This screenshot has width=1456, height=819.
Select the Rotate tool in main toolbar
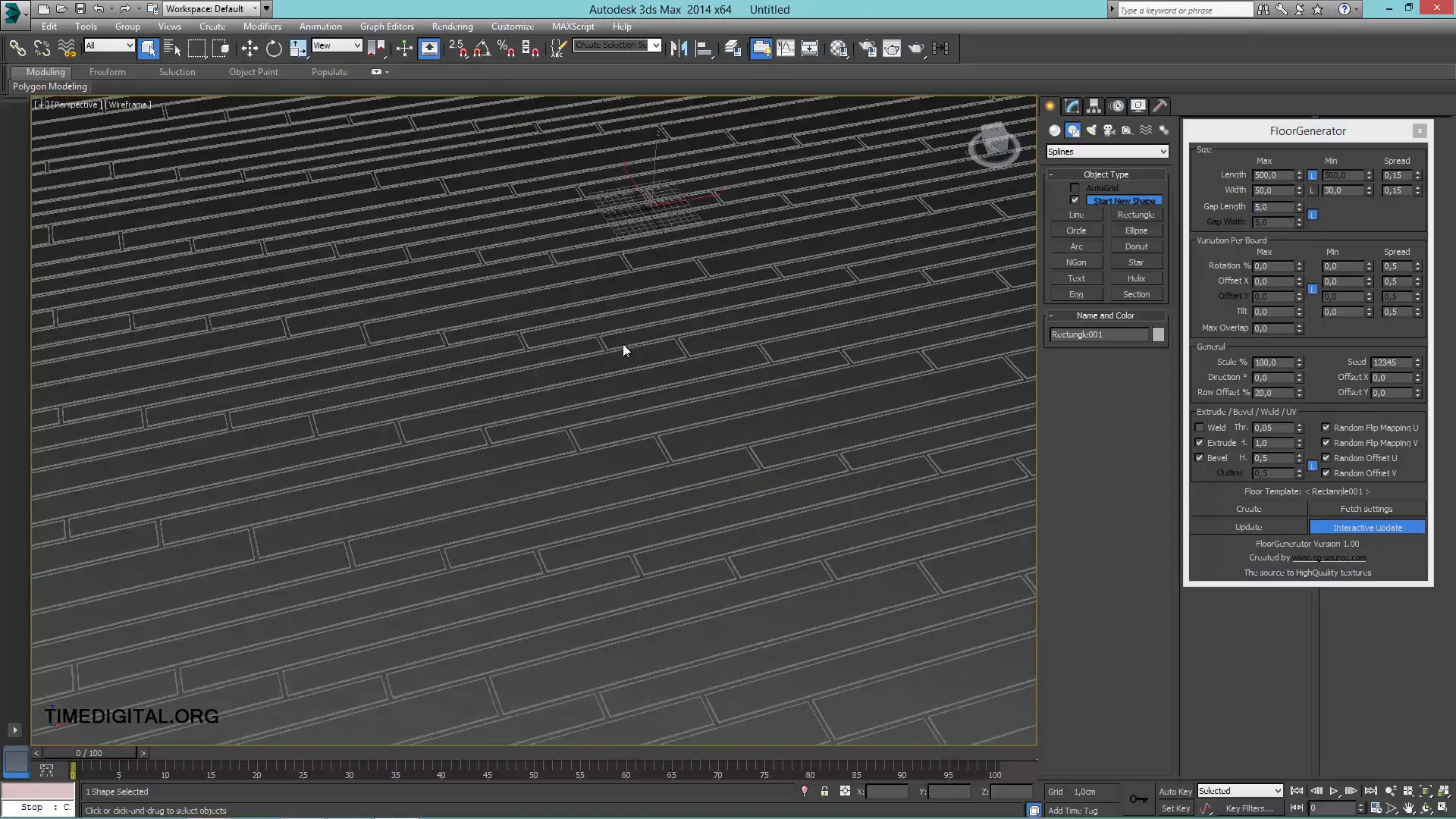point(274,49)
